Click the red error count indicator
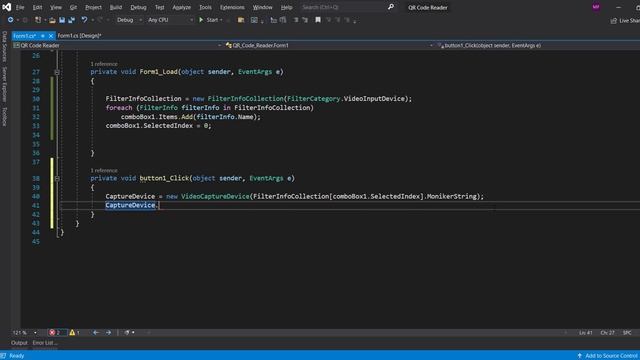 pos(55,333)
